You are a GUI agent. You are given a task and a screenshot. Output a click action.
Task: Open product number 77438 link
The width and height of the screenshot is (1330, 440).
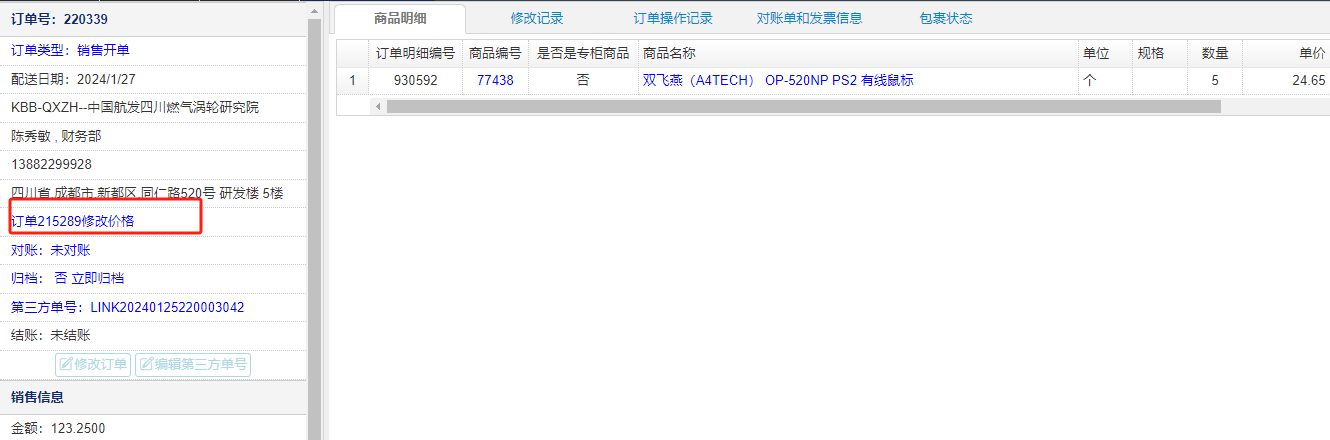click(x=495, y=80)
